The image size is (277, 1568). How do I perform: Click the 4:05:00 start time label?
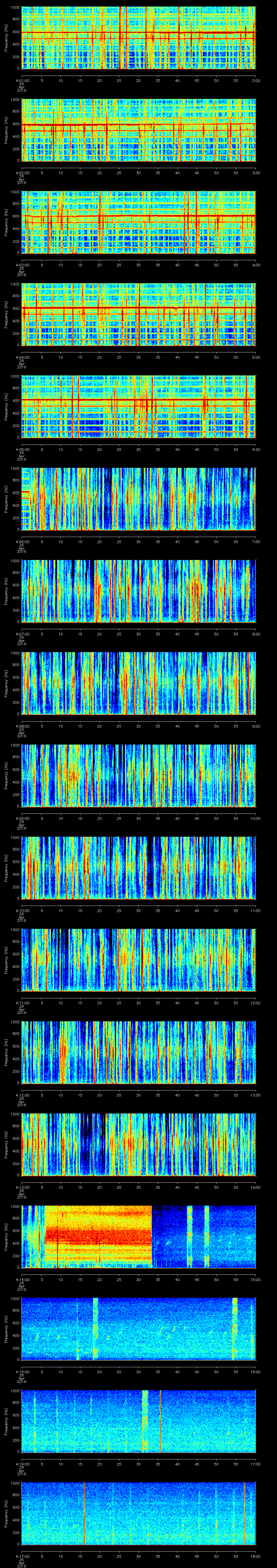[x=22, y=449]
